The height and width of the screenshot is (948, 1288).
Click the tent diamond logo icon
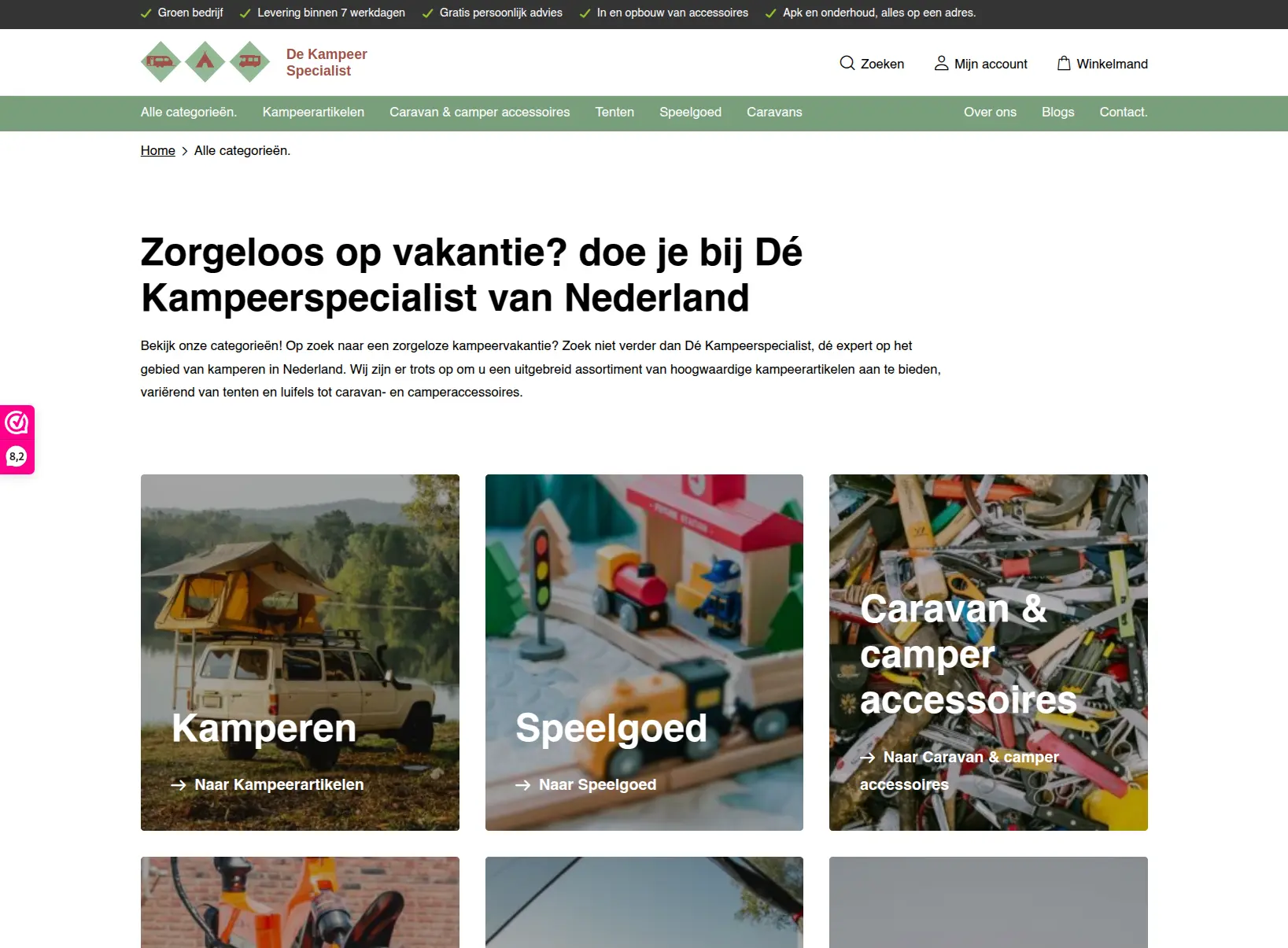pyautogui.click(x=205, y=61)
